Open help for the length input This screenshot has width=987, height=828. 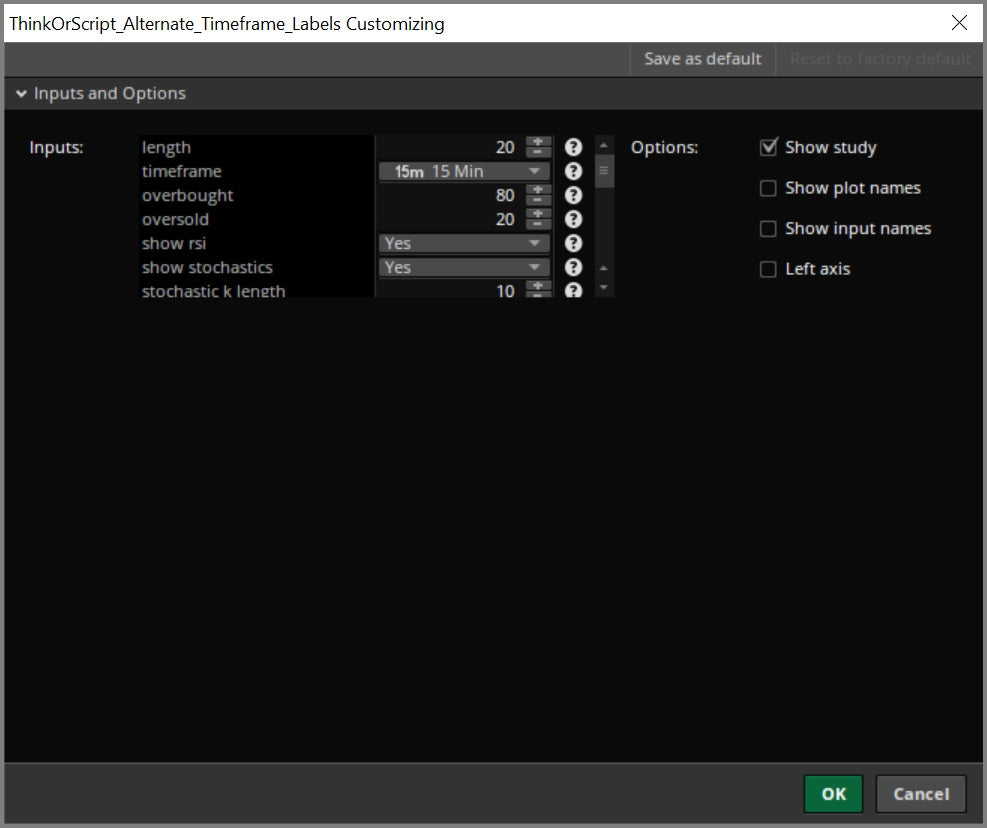tap(573, 147)
